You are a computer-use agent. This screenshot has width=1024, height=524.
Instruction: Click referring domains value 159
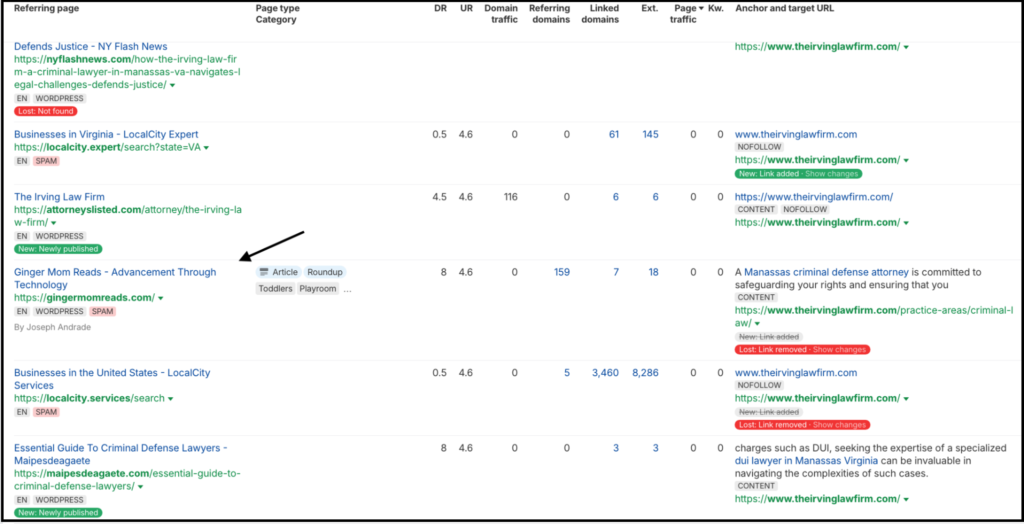click(x=562, y=272)
